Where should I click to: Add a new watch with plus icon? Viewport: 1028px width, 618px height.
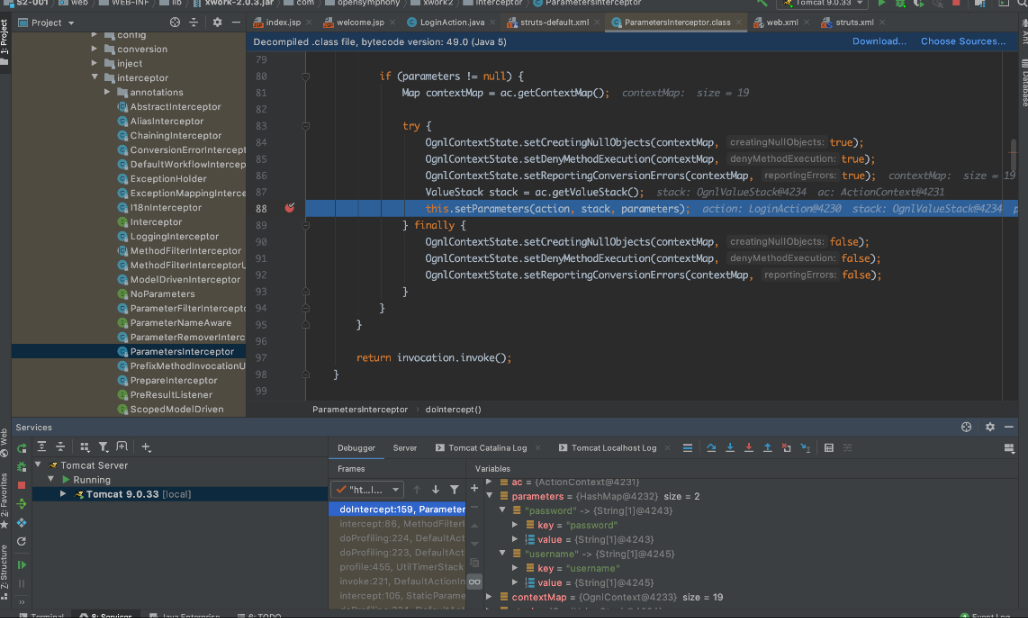pyautogui.click(x=474, y=489)
